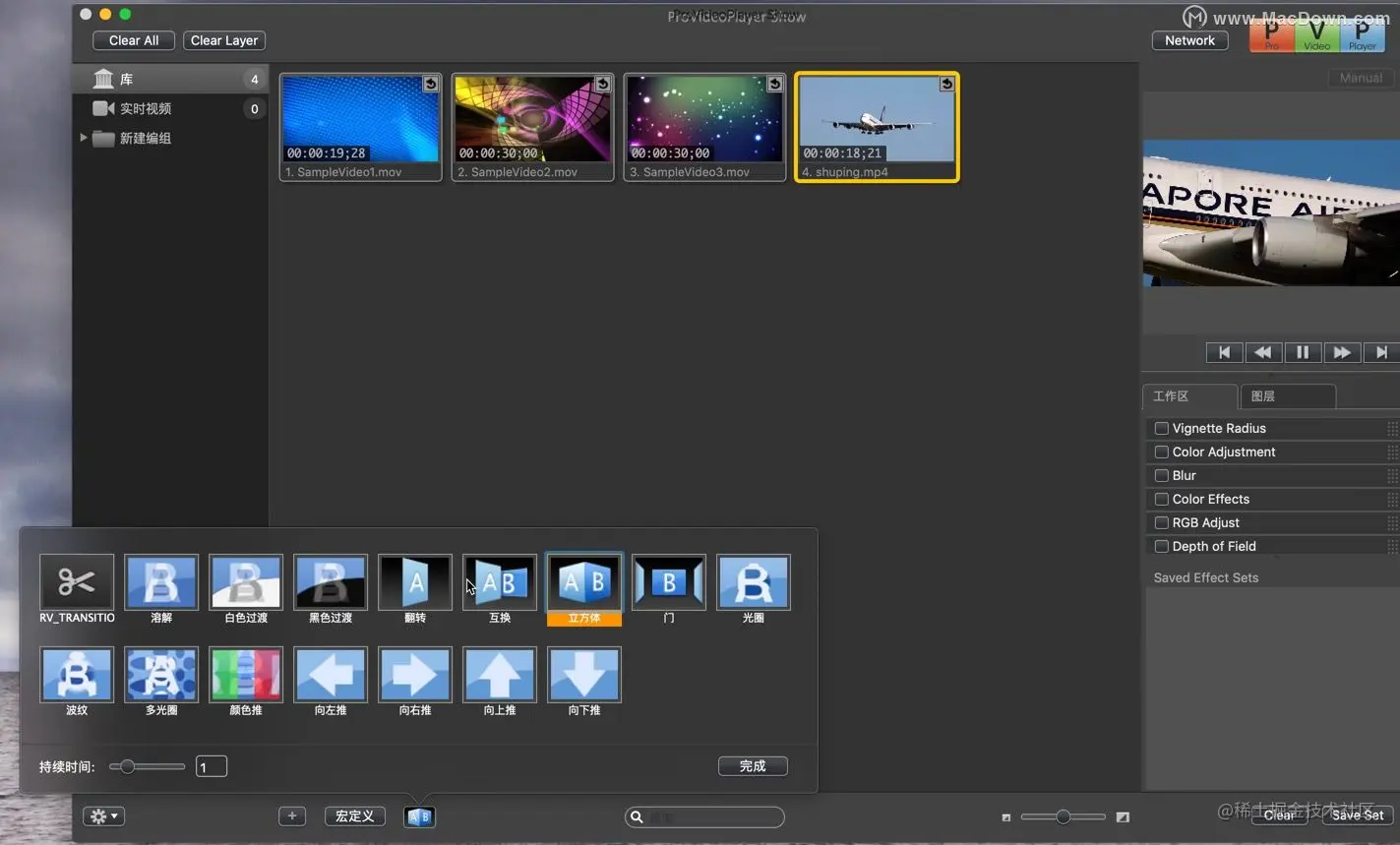Screen dimensions: 1400x845
Task: Click the 宏定义 button
Action: click(x=355, y=816)
